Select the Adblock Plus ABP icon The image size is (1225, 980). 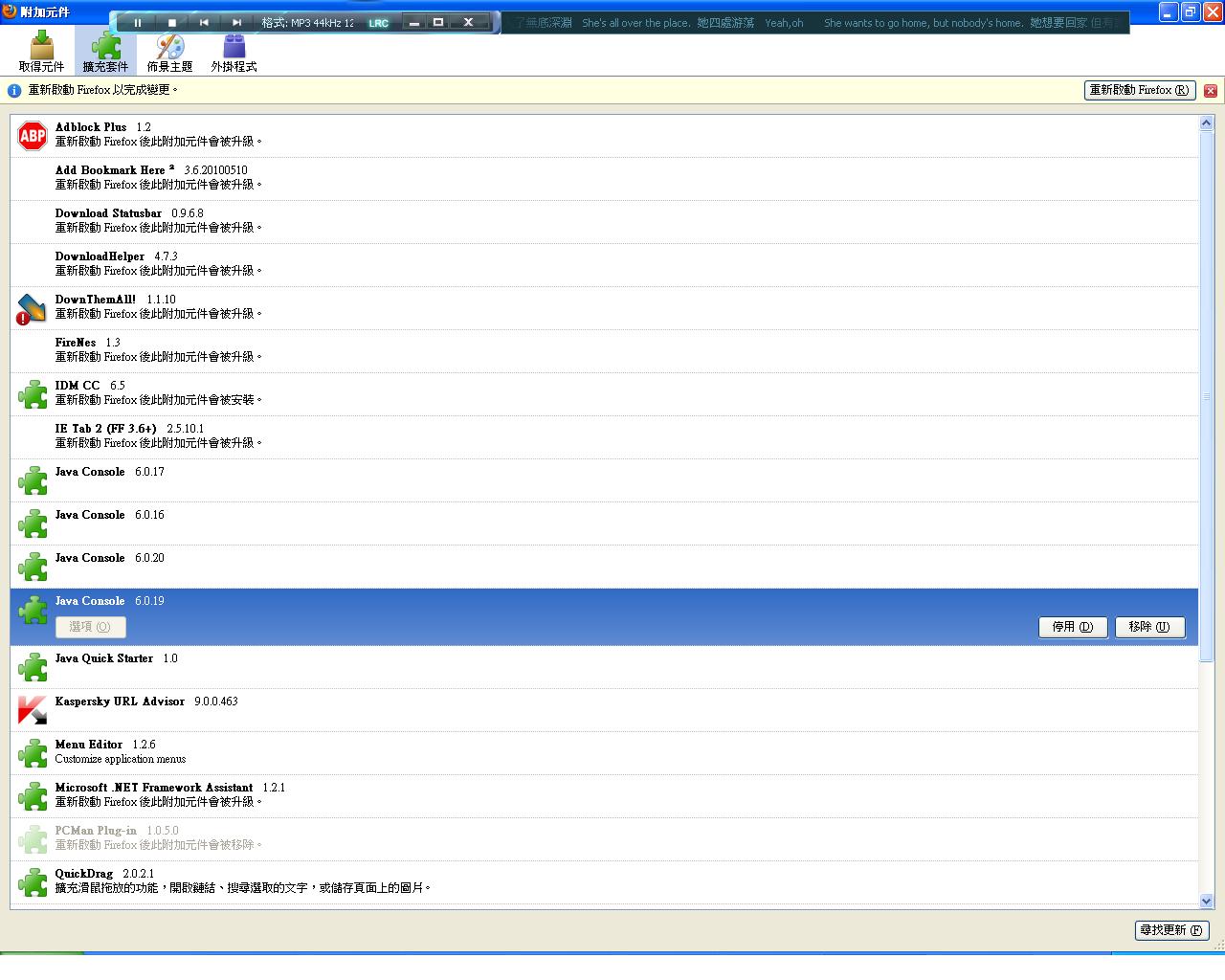(33, 136)
